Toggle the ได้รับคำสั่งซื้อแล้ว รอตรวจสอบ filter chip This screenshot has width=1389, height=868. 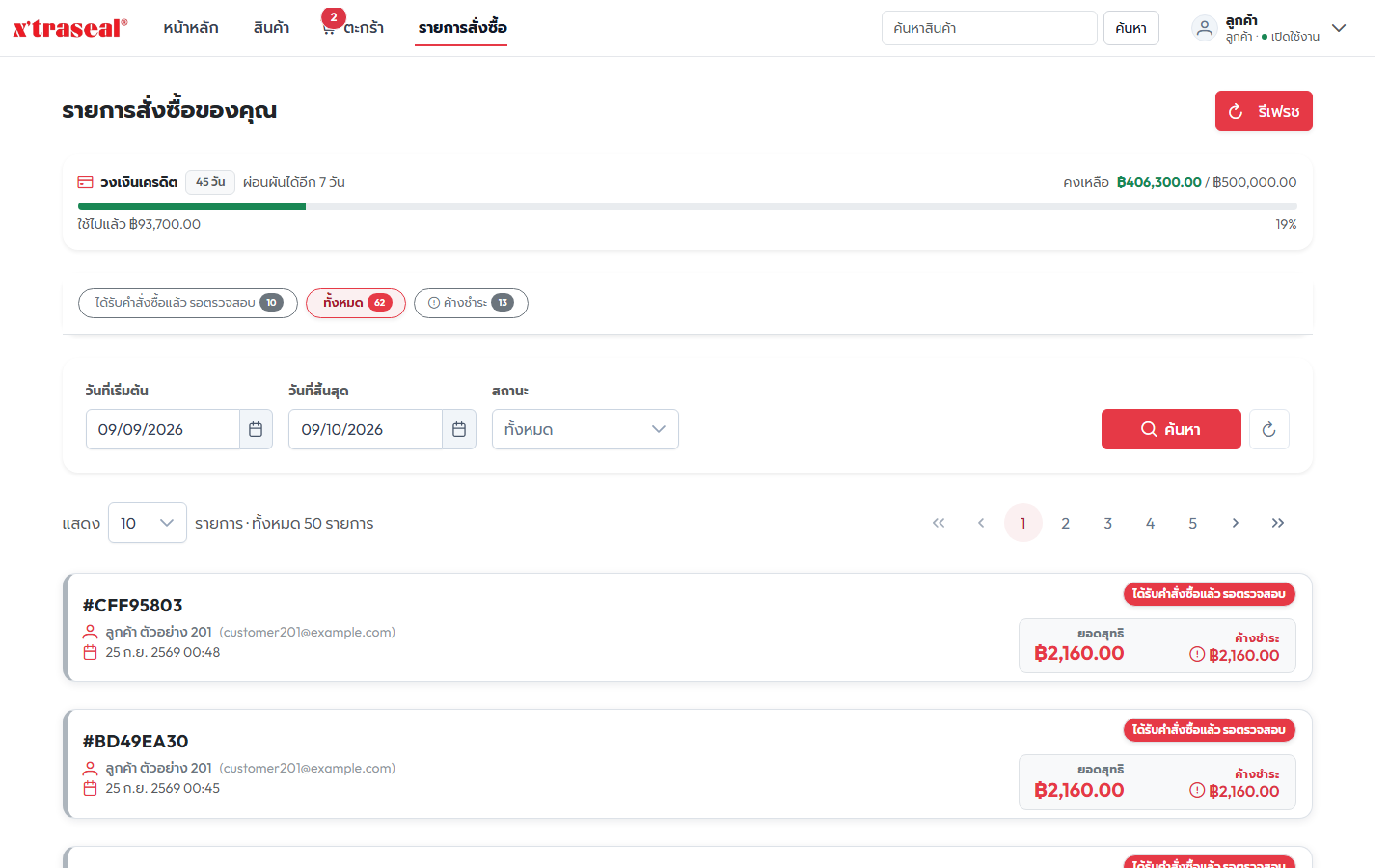(x=188, y=303)
